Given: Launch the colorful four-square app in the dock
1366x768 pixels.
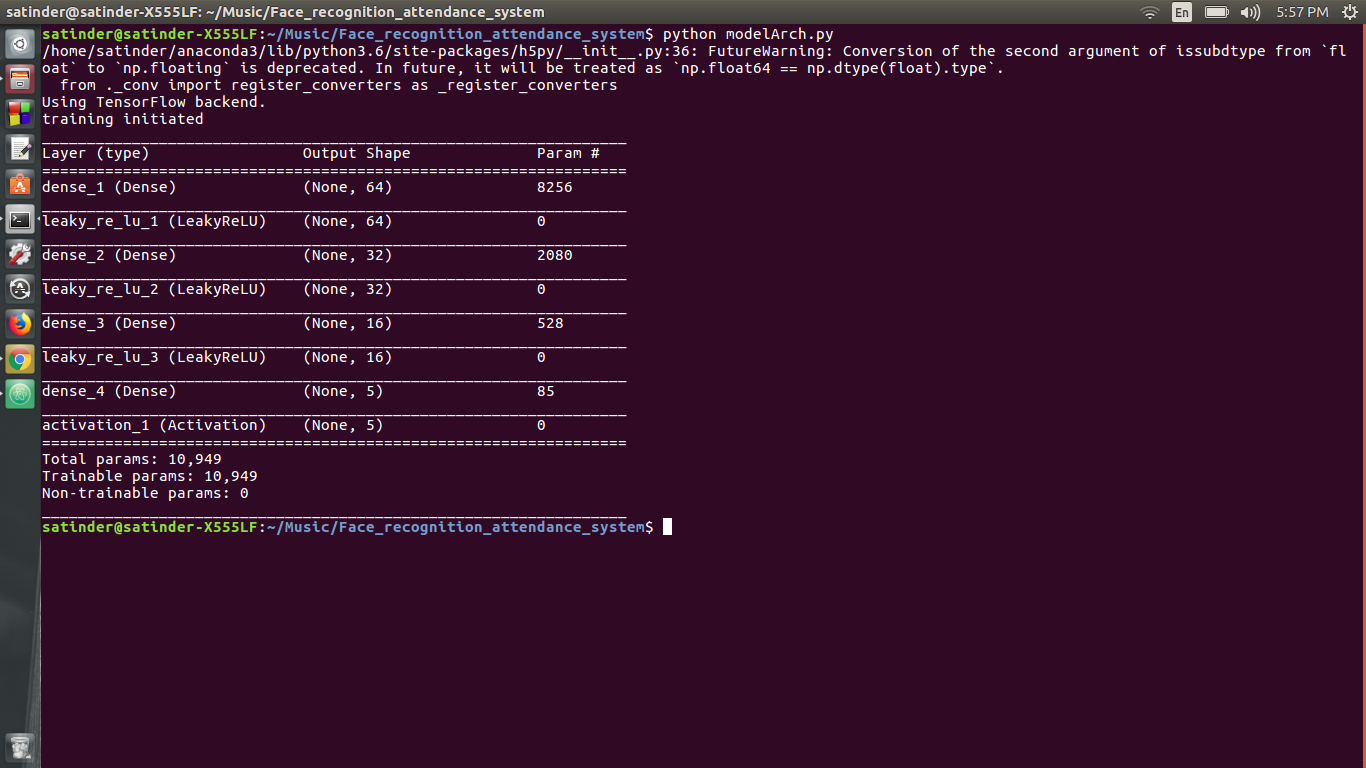Looking at the screenshot, I should point(20,114).
